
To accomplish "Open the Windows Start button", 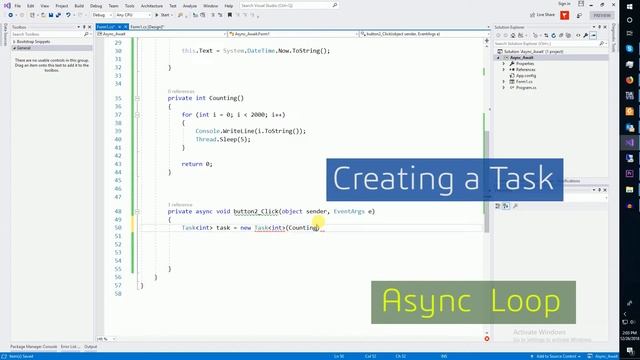I will click(x=629, y=7).
